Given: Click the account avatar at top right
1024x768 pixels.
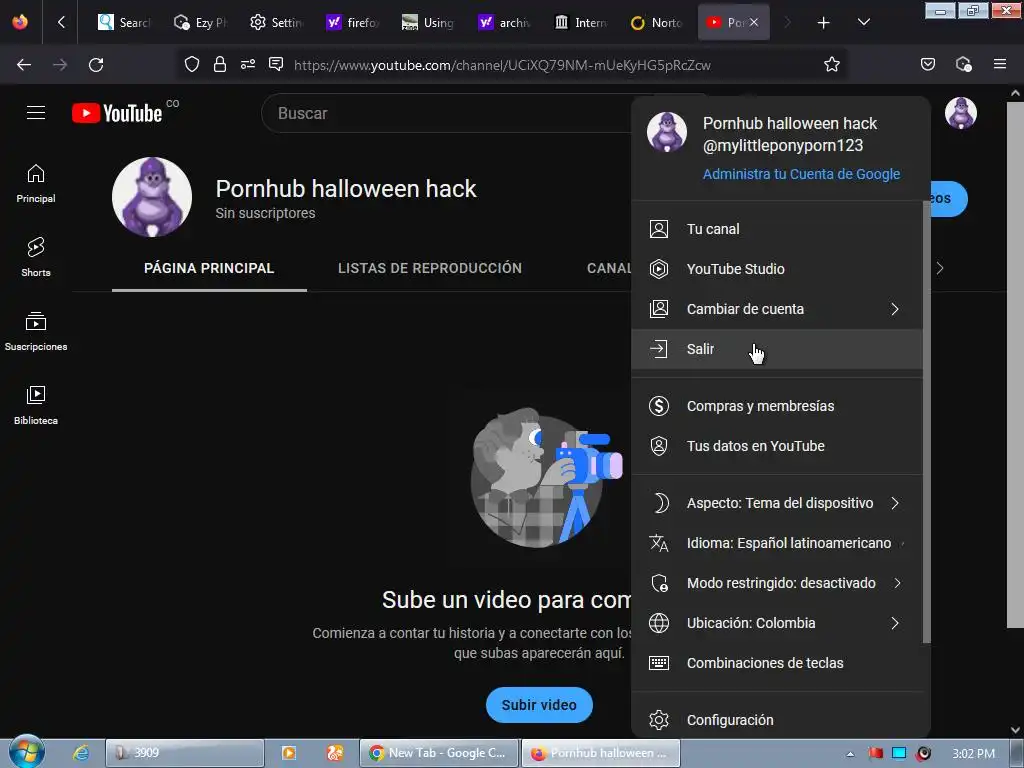Looking at the screenshot, I should (961, 113).
